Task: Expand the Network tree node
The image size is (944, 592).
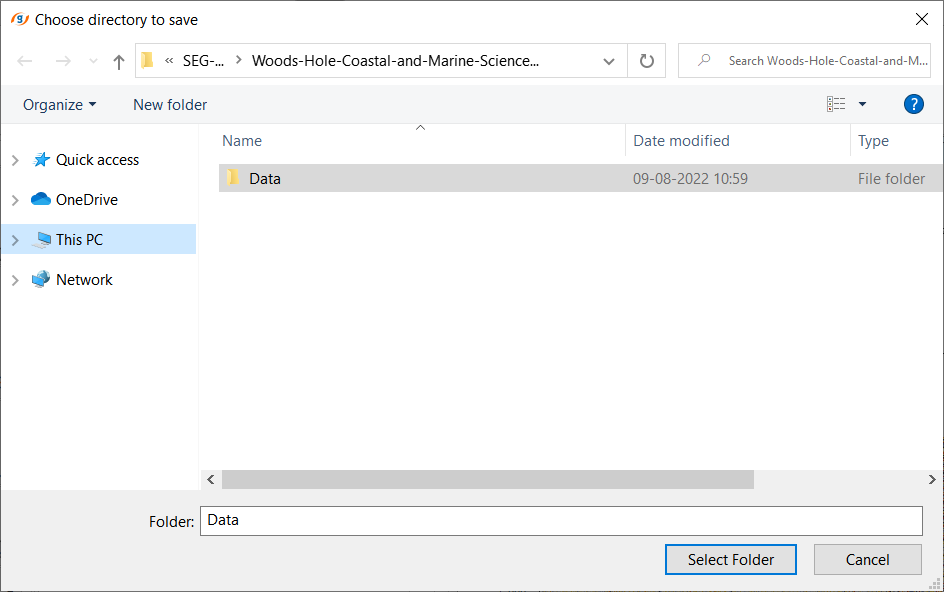Action: [15, 280]
